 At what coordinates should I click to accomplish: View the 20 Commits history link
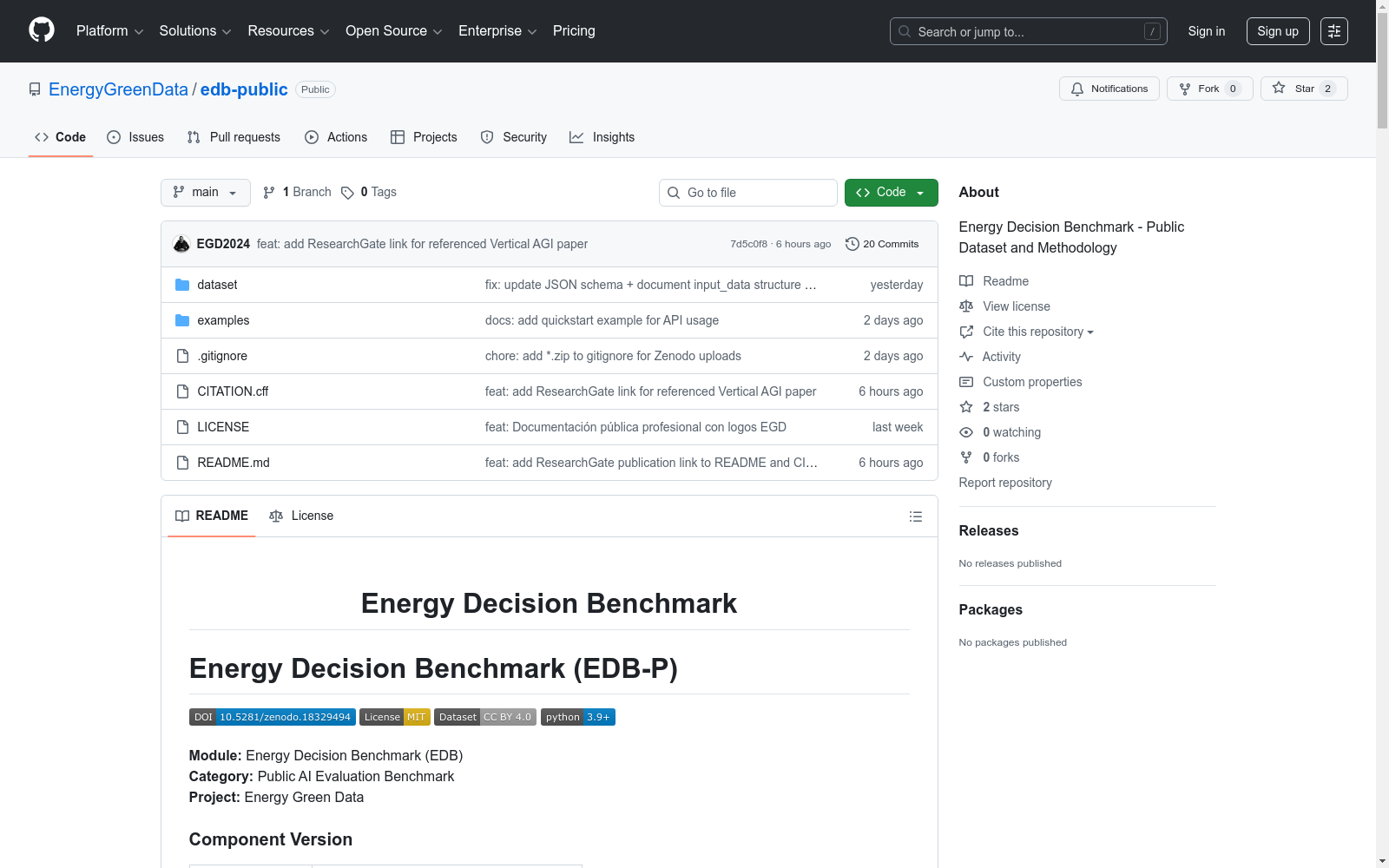(882, 244)
